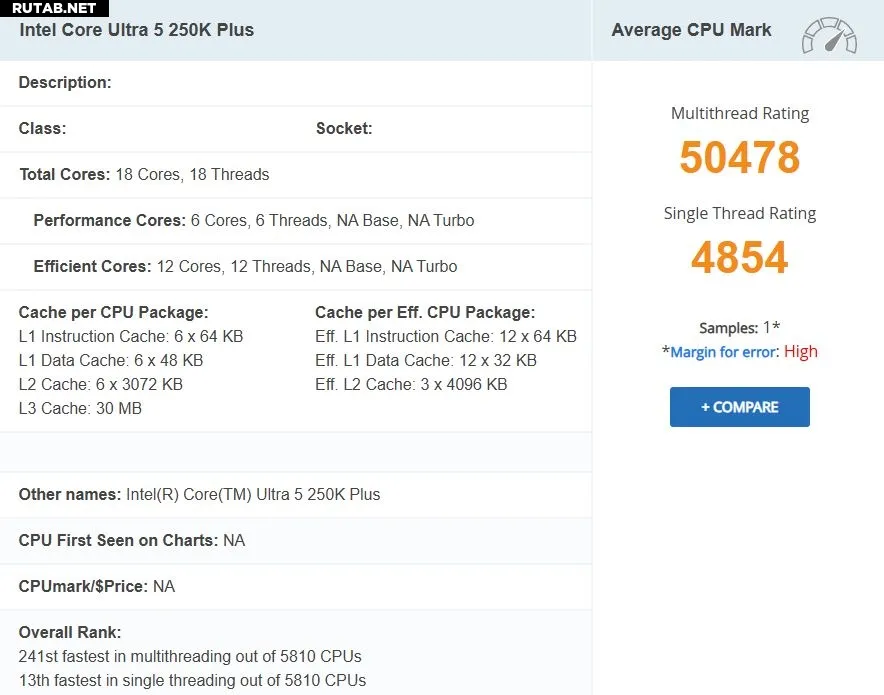Click the Samples count text
This screenshot has height=695, width=884.
tap(739, 328)
